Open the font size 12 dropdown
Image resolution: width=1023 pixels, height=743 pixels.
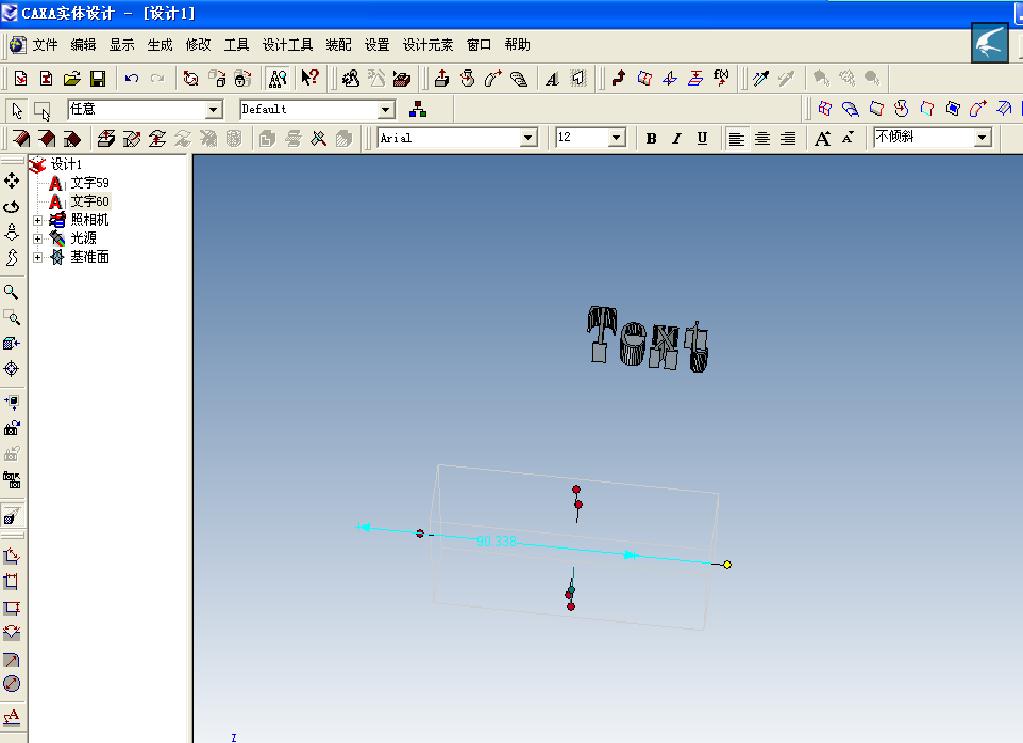[x=616, y=138]
